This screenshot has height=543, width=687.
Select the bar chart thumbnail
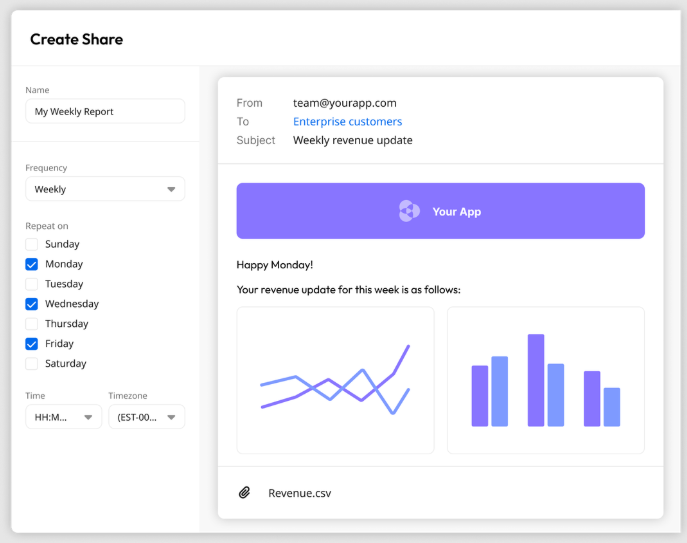(x=545, y=380)
